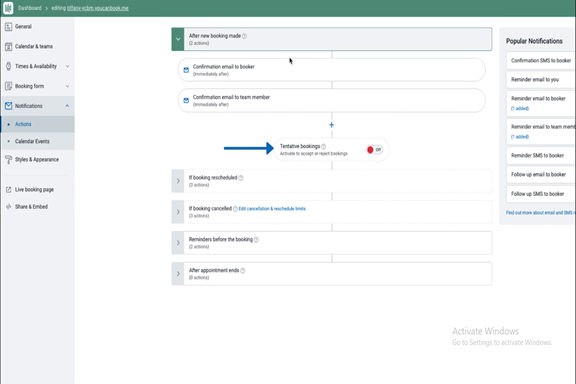
Task: Click the Dashboard breadcrumb link
Action: [29, 8]
